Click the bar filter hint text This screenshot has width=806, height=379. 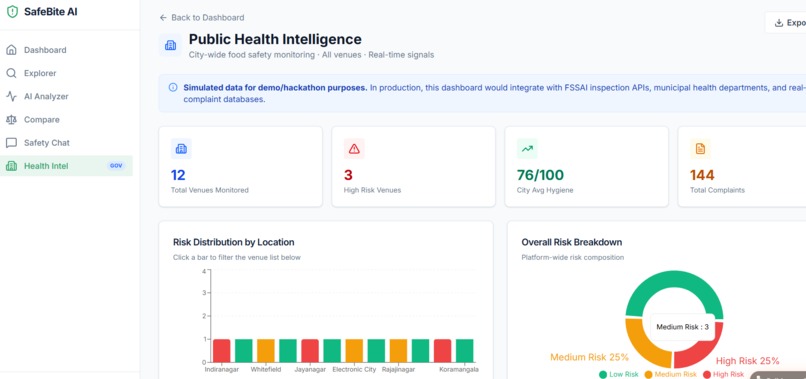(x=237, y=257)
